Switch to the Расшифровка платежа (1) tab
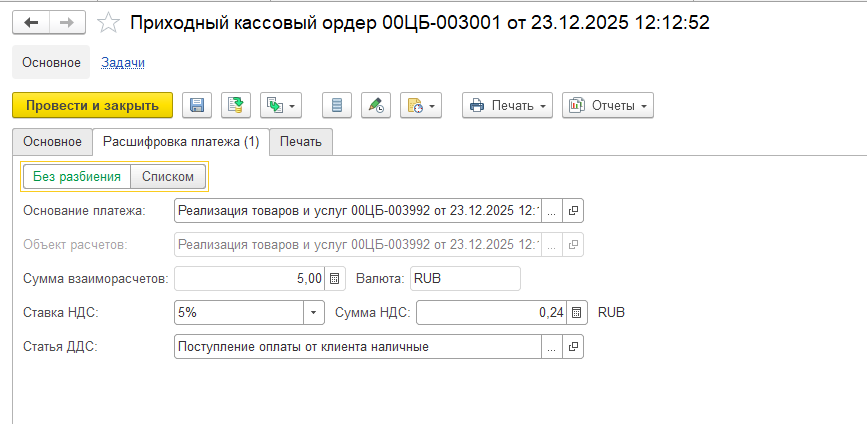Screen dimensions: 867x424 click(181, 142)
